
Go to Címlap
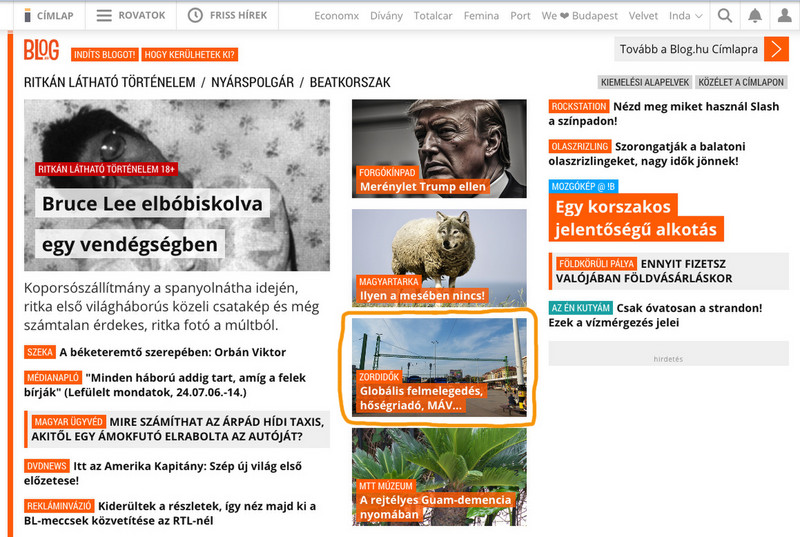(49, 16)
